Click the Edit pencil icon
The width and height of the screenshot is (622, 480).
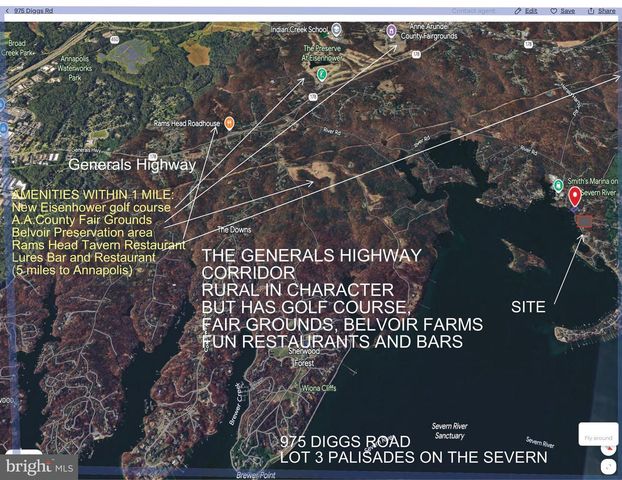[517, 10]
